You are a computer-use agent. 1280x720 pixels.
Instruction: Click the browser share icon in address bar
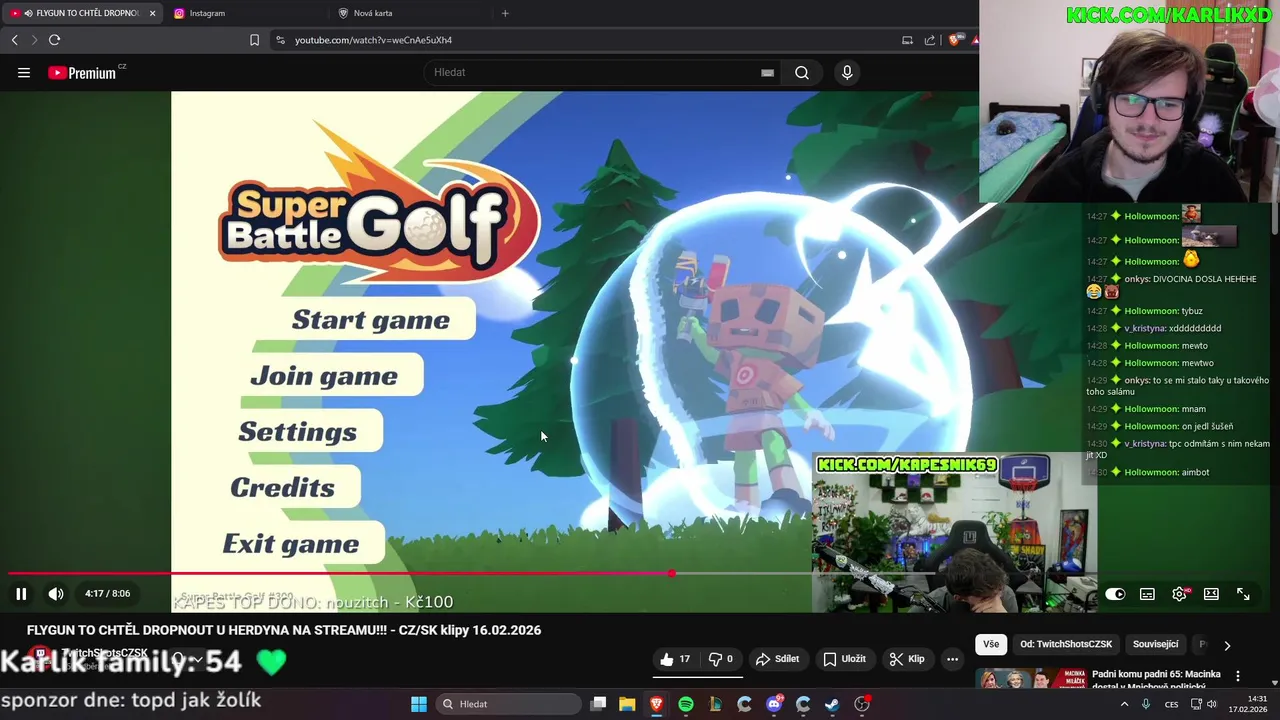point(930,40)
